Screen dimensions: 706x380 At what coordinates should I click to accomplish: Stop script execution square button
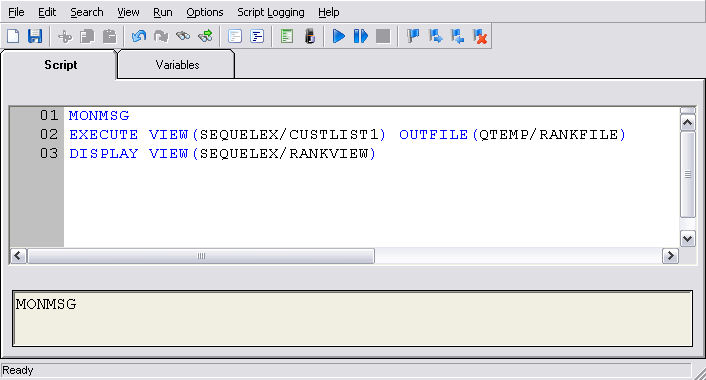383,36
